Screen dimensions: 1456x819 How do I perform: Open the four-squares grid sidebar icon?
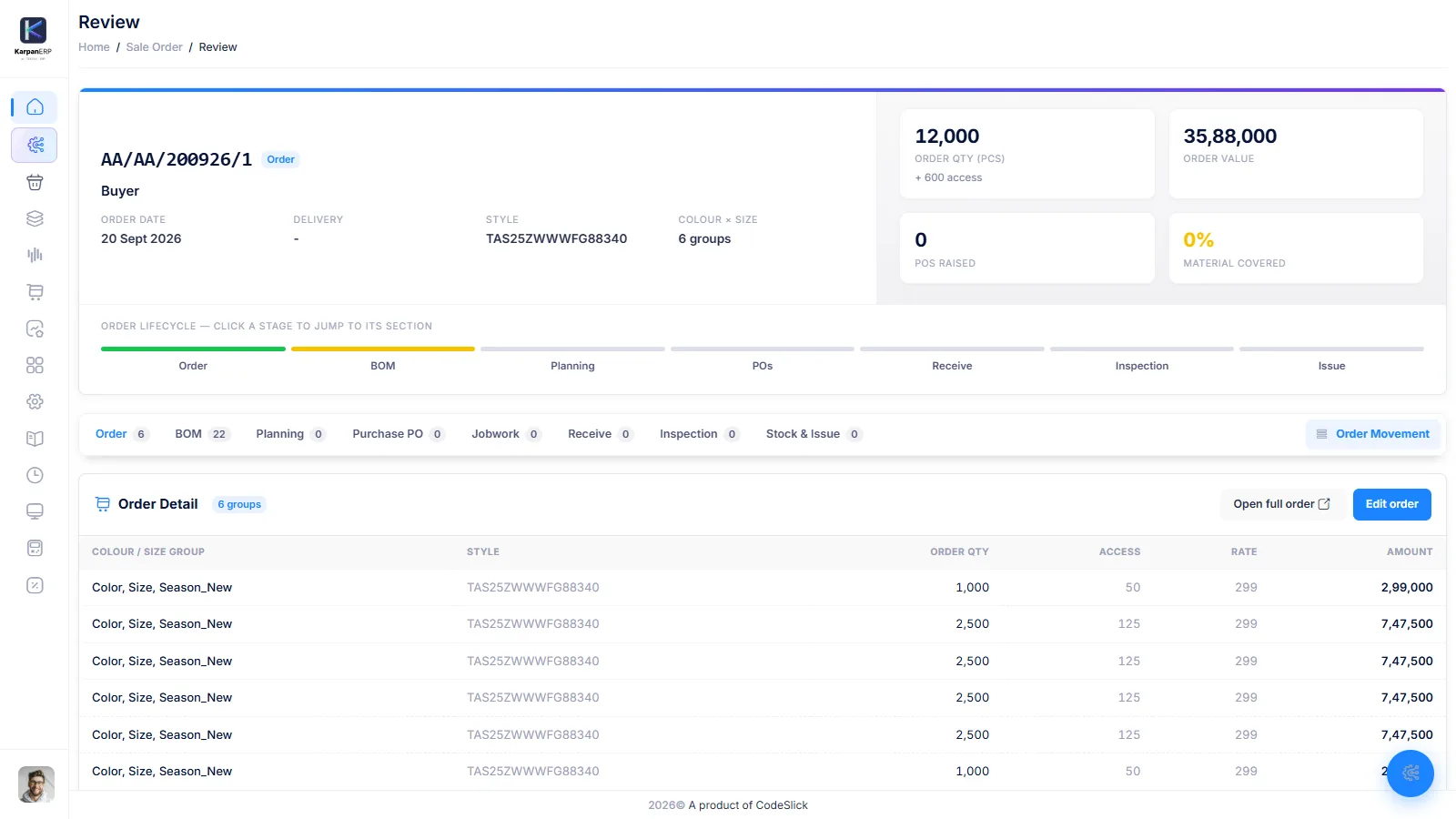click(x=35, y=365)
